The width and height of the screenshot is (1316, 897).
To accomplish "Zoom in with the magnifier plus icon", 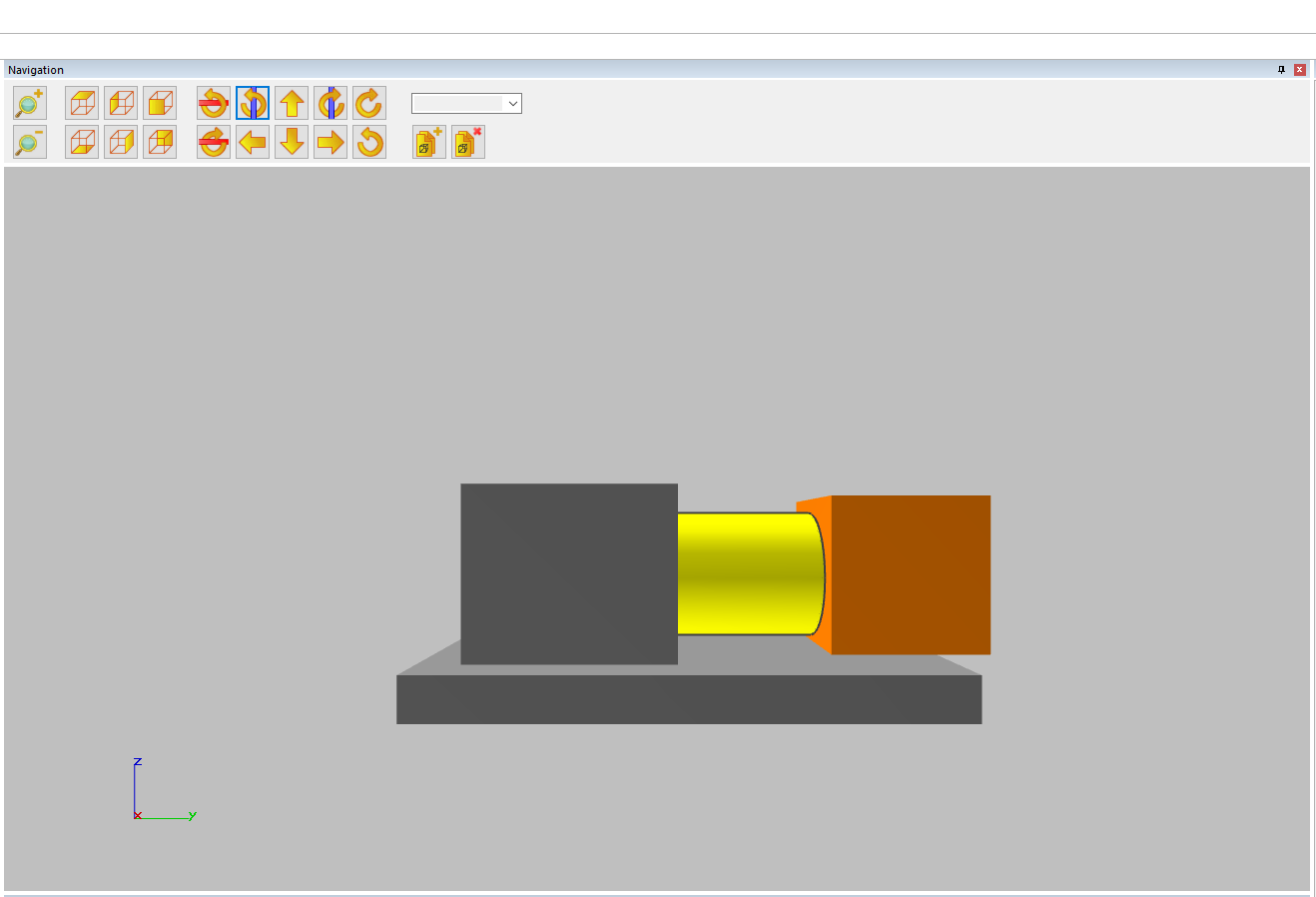I will [x=30, y=103].
